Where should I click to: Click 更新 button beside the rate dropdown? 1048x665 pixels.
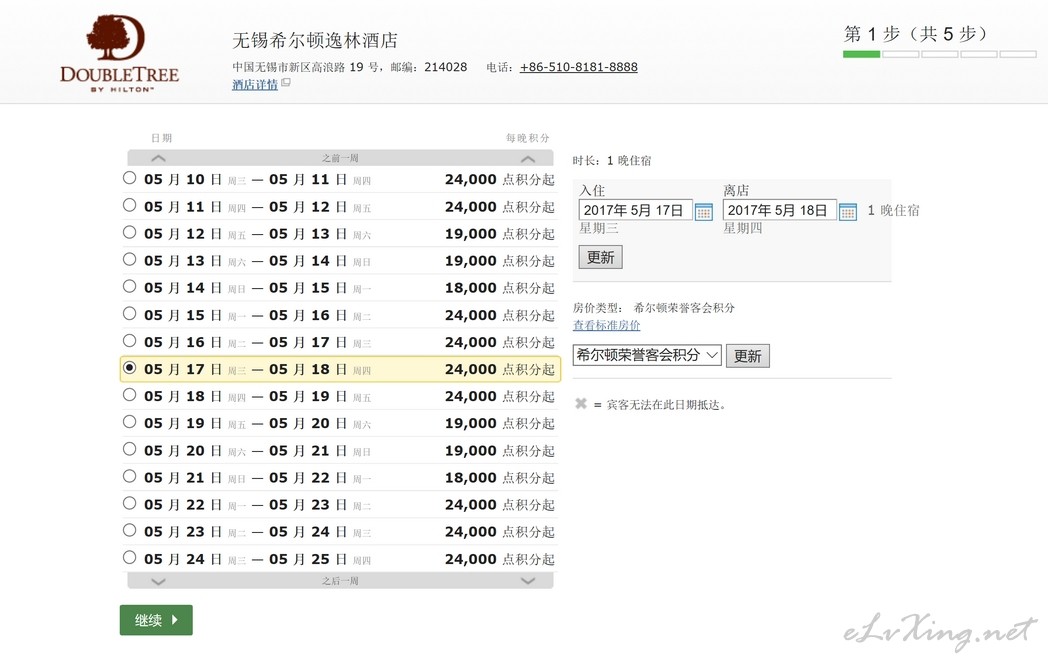(748, 356)
